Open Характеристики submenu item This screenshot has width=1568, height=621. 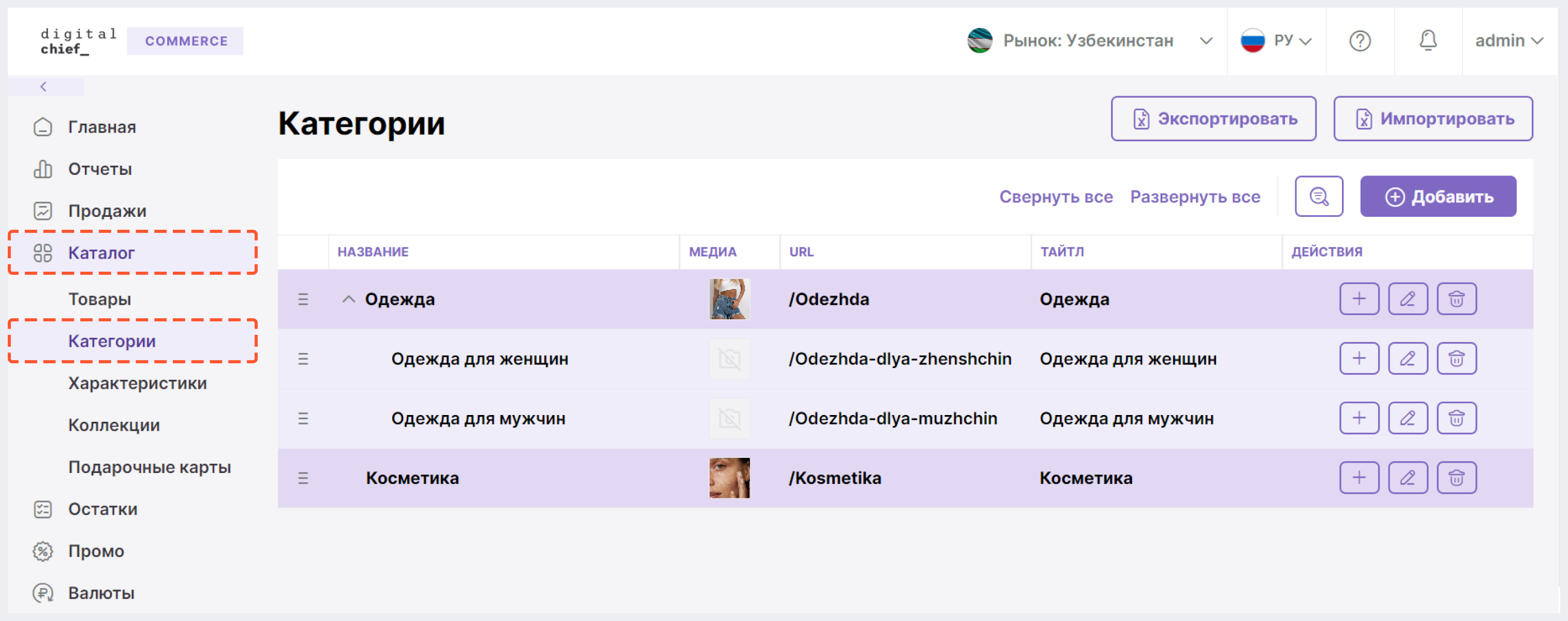click(138, 383)
